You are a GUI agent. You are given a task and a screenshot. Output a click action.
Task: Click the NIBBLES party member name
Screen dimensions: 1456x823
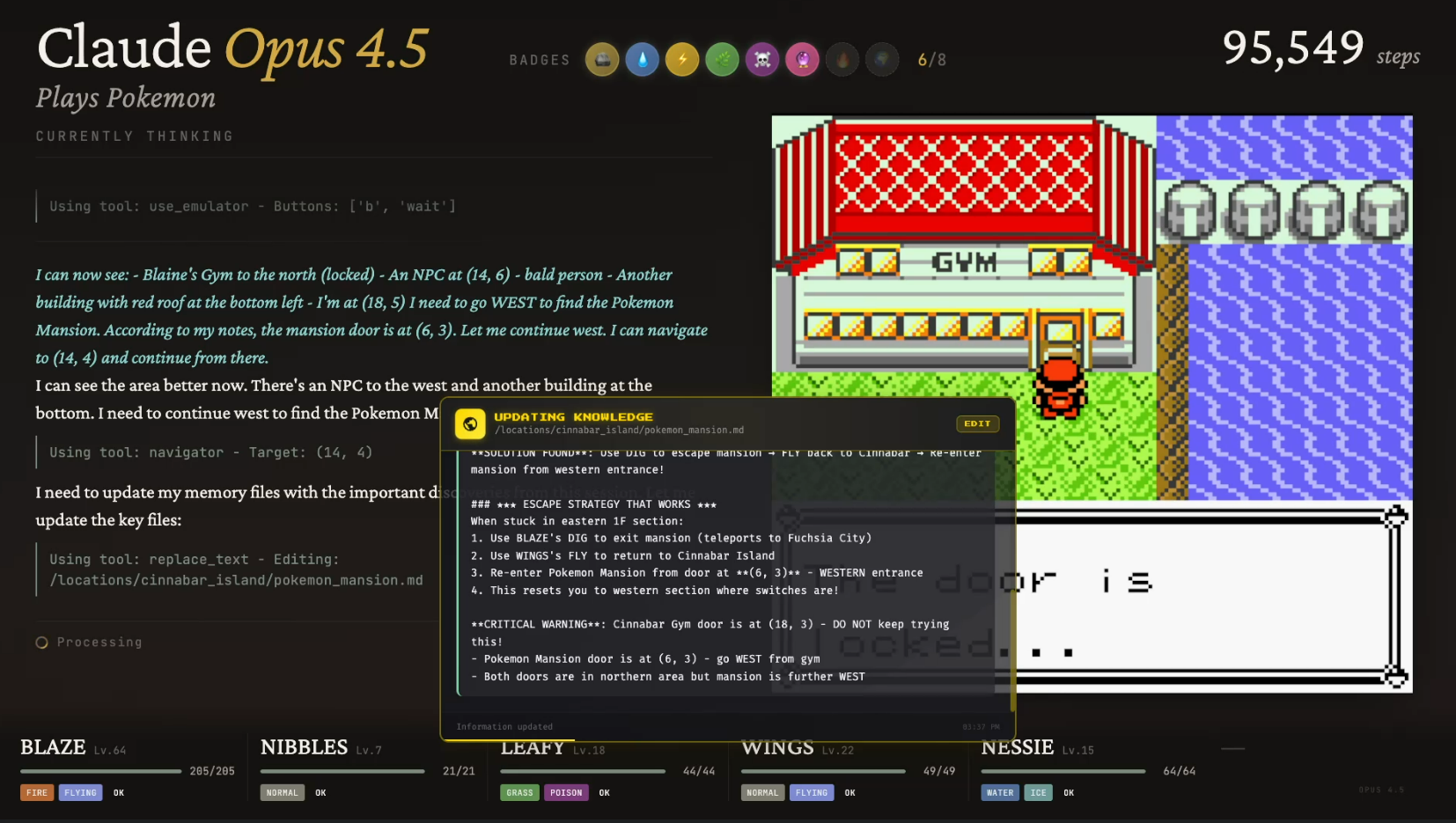[x=305, y=747]
